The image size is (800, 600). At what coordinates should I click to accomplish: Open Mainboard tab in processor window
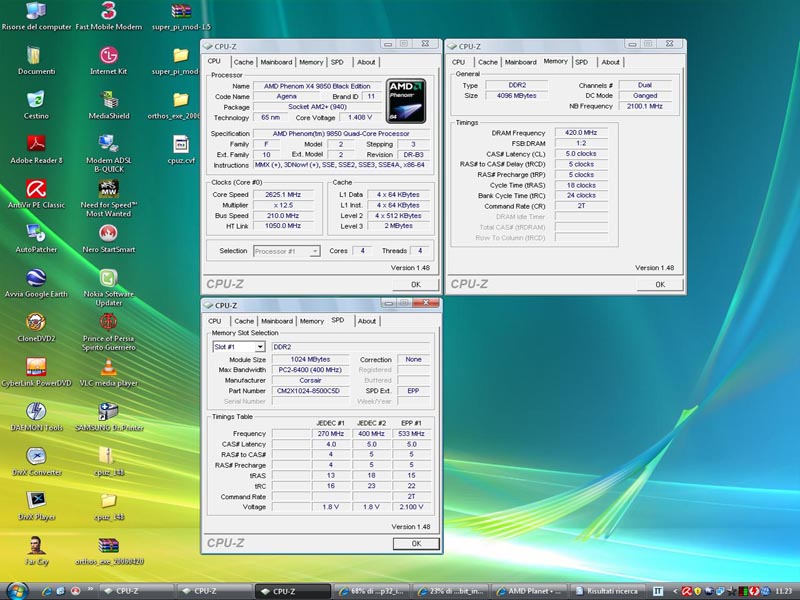pyautogui.click(x=276, y=62)
